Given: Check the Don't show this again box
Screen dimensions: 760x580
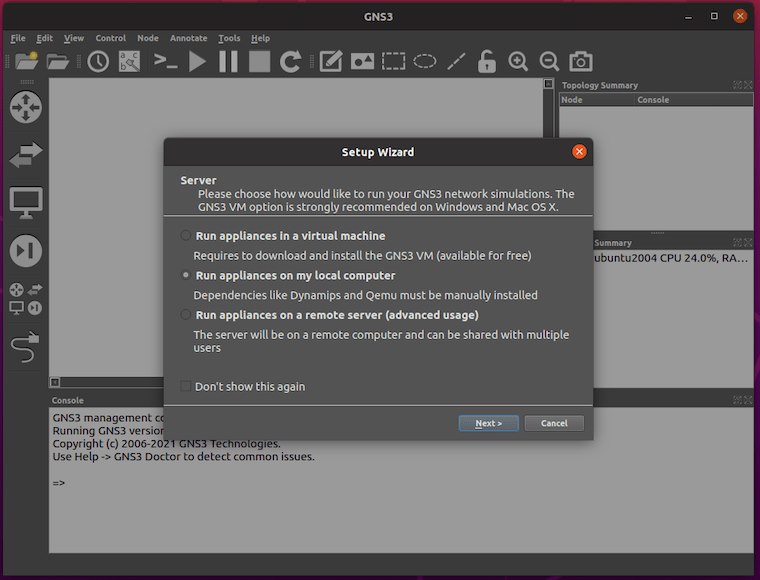Looking at the screenshot, I should (185, 386).
